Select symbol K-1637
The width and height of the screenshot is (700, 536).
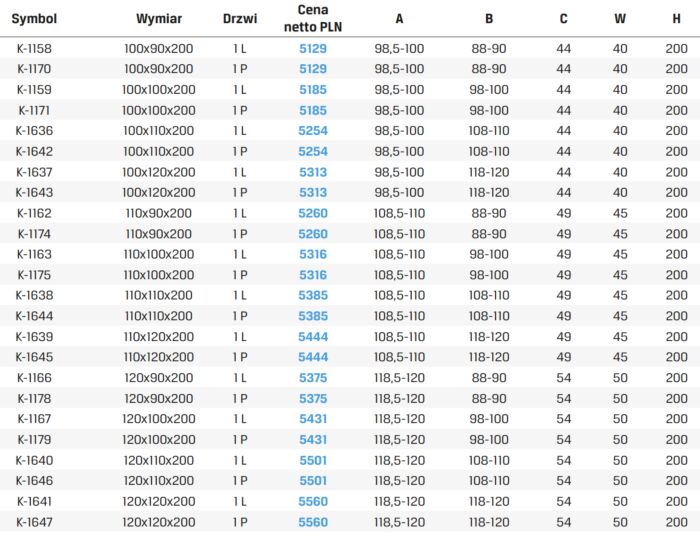coord(34,172)
